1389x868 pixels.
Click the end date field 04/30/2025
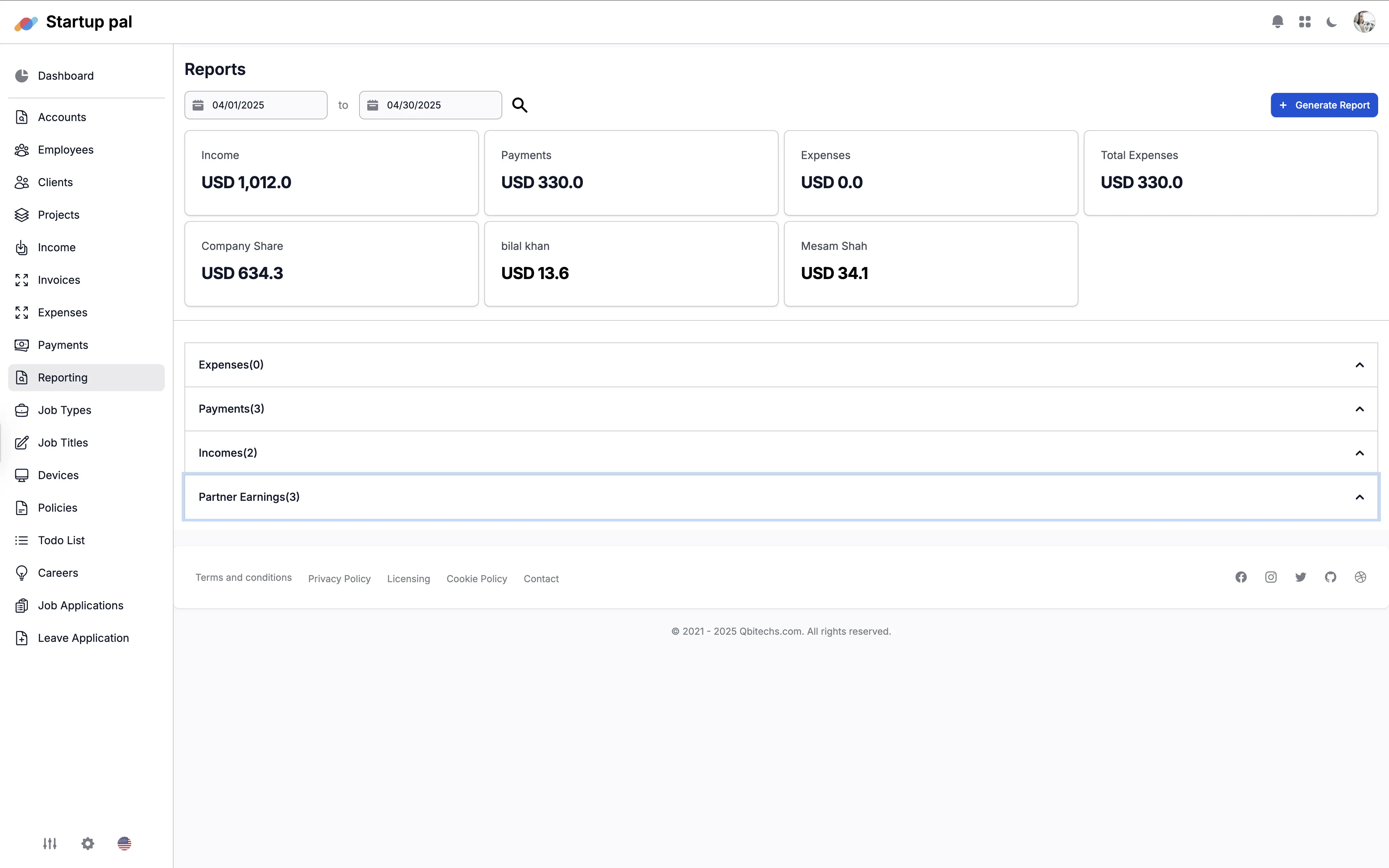coord(430,105)
